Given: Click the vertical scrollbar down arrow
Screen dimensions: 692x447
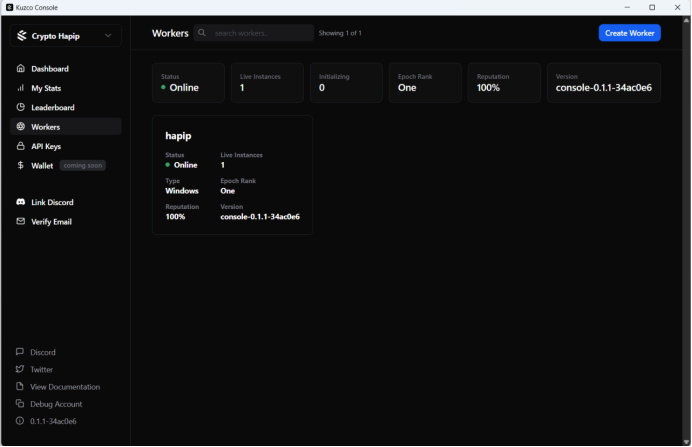Looking at the screenshot, I should point(686,442).
